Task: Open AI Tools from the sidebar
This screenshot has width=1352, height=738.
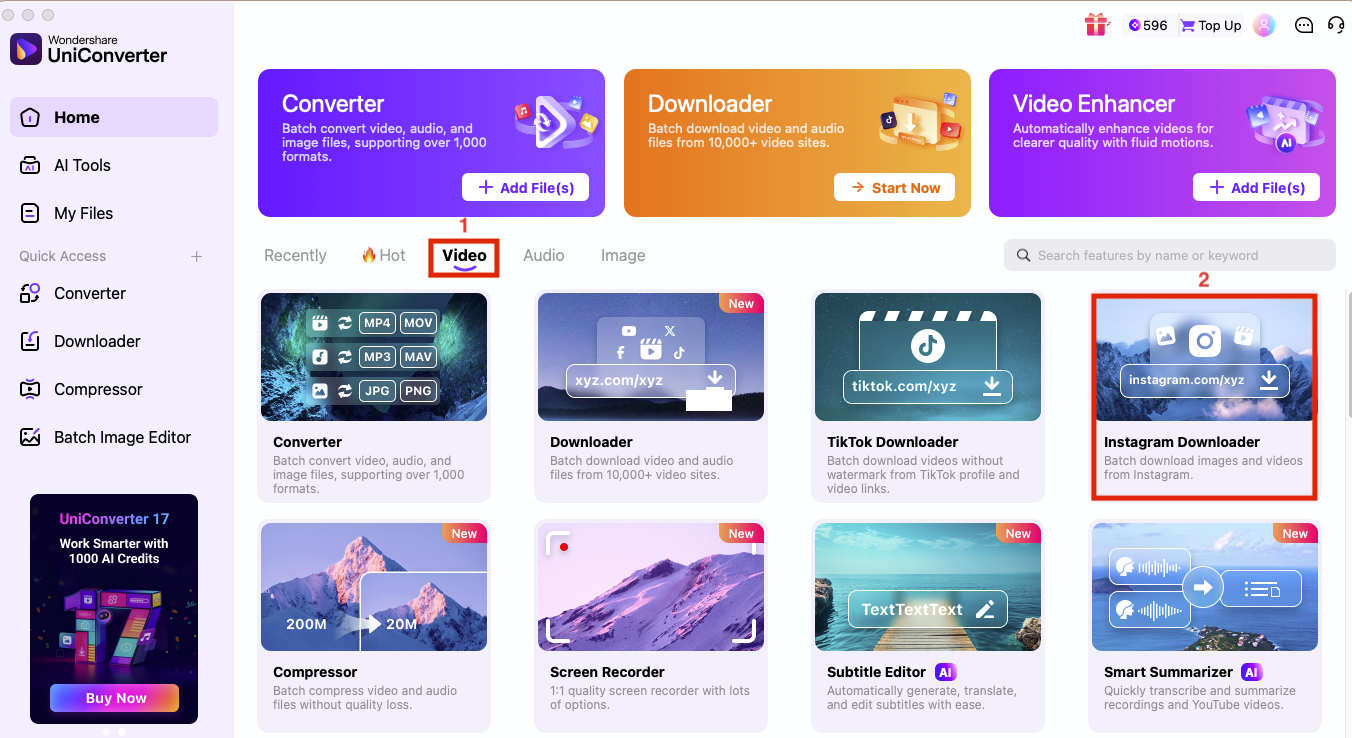Action: 83,165
